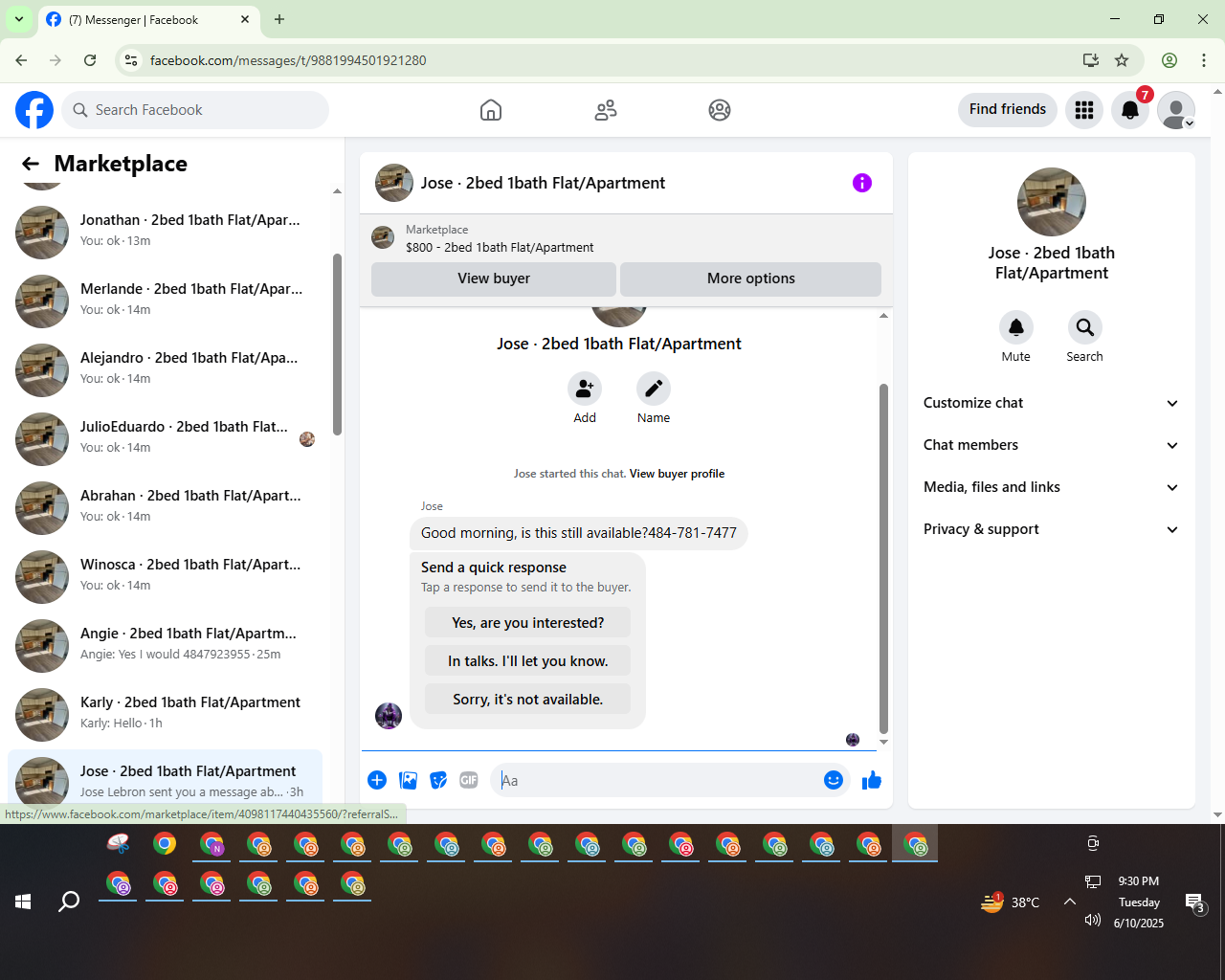The width and height of the screenshot is (1225, 980).
Task: Expand Customize chat section
Action: click(x=1051, y=403)
